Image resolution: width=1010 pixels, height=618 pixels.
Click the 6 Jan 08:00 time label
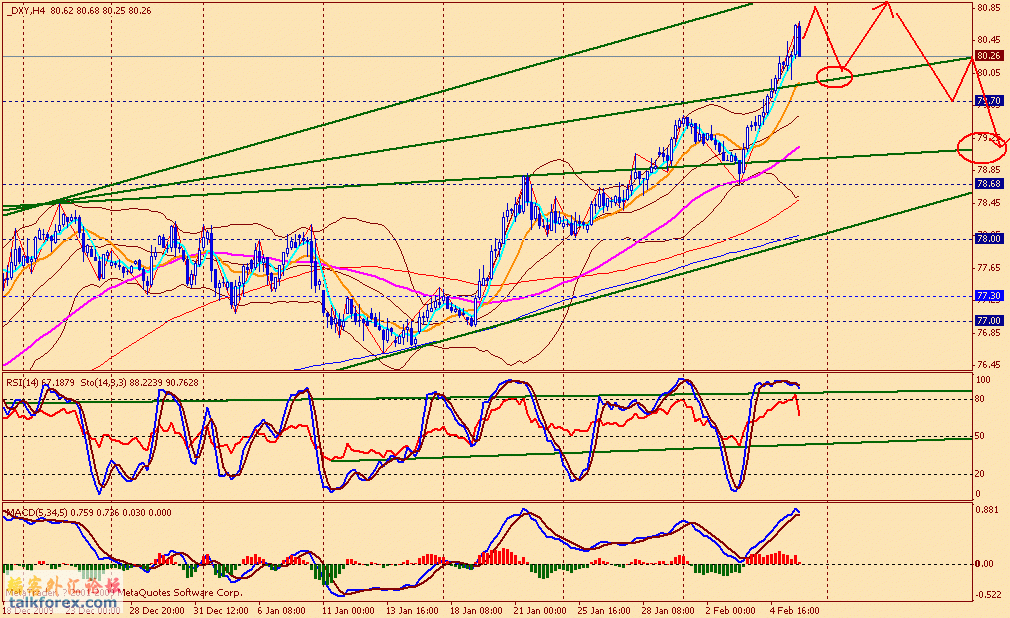[281, 611]
